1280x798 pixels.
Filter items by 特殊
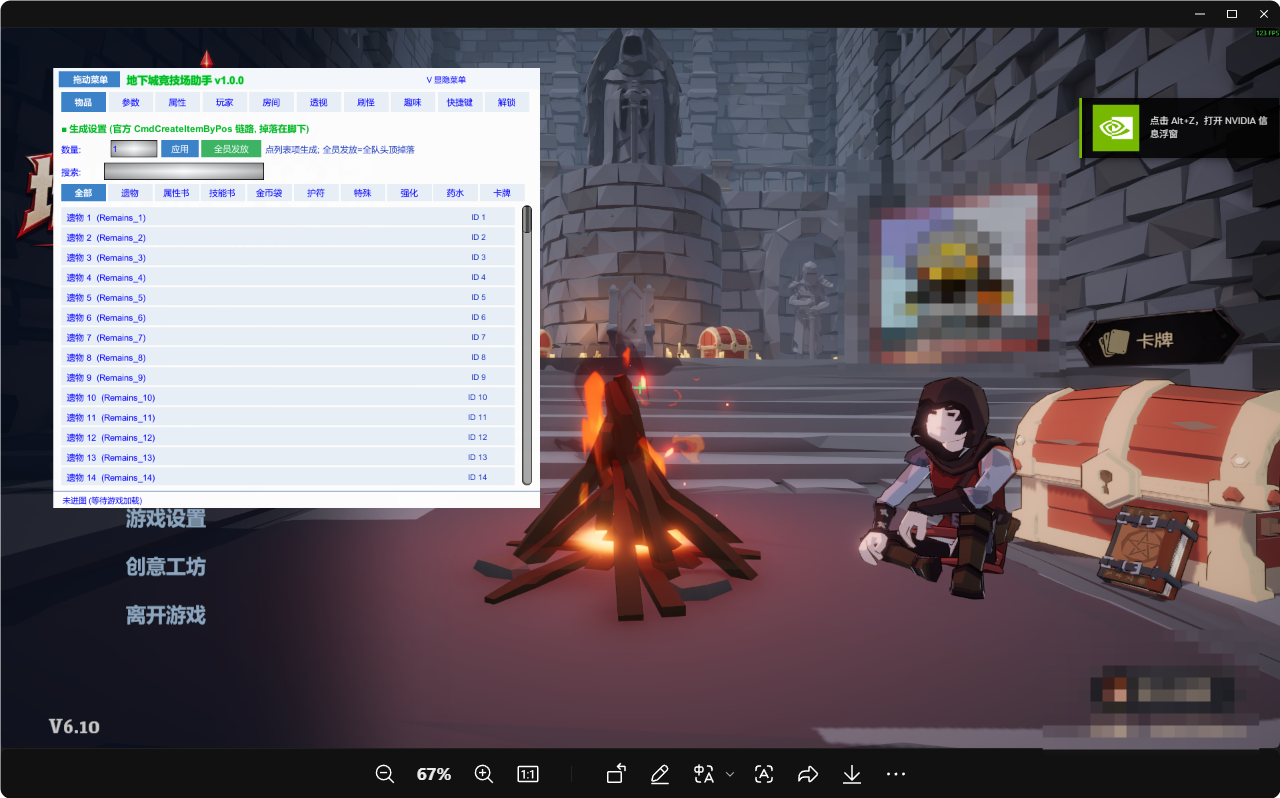(362, 193)
